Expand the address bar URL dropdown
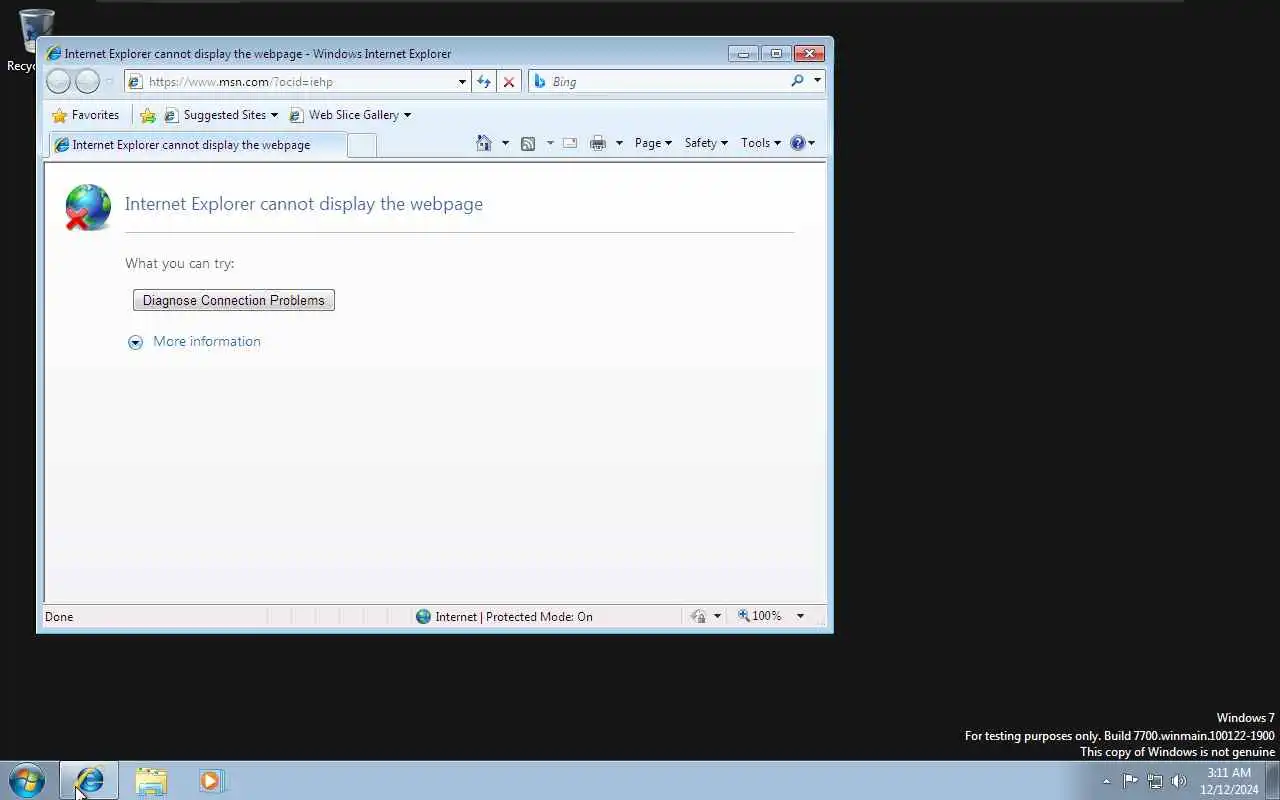This screenshot has width=1280, height=800. point(462,82)
